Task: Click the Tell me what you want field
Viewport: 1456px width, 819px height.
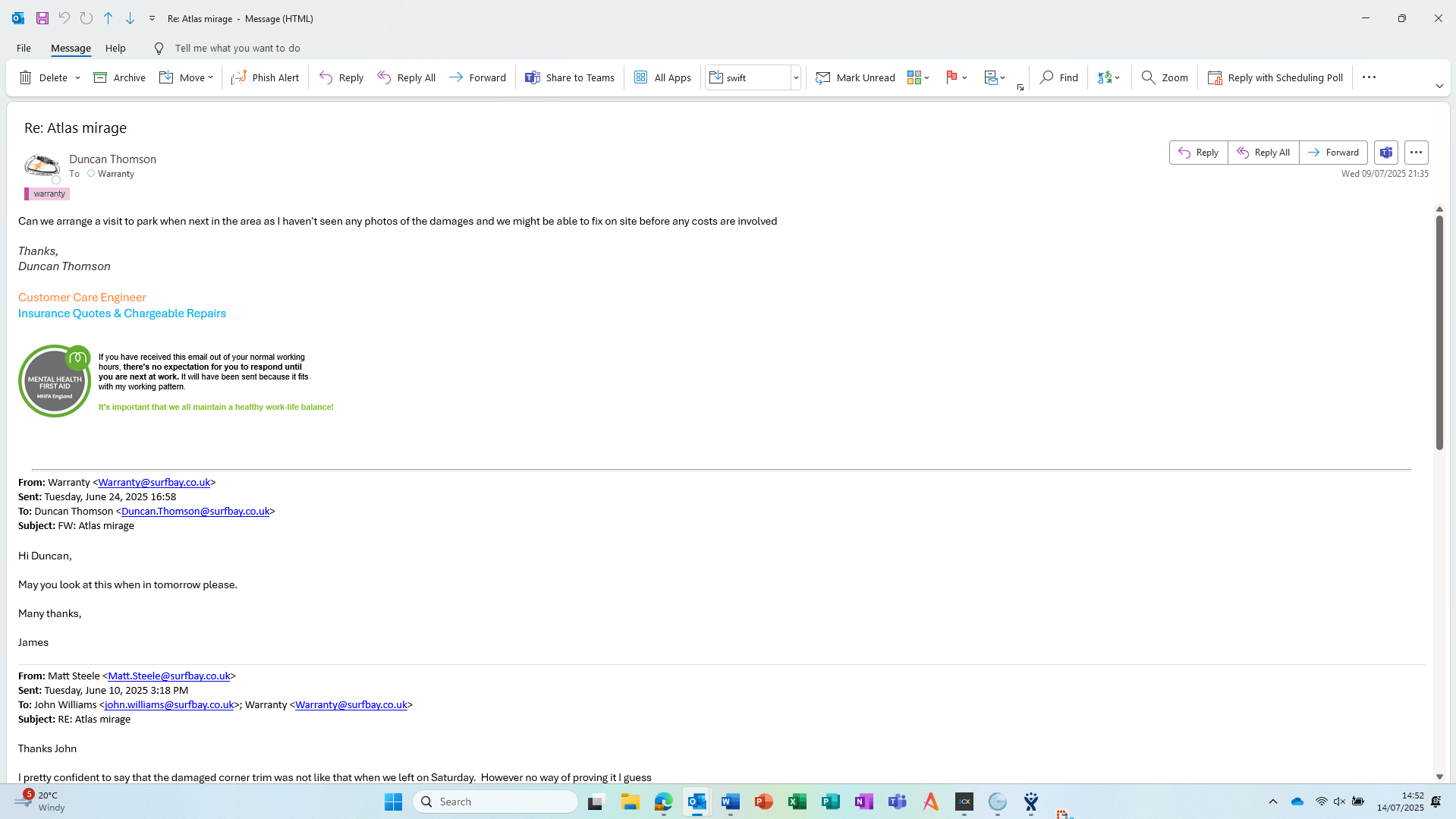Action: (237, 48)
